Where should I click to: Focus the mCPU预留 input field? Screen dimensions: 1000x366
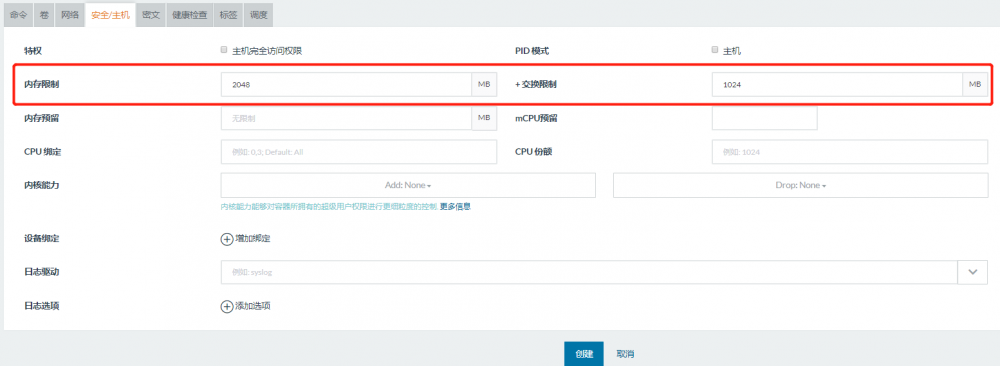point(764,118)
